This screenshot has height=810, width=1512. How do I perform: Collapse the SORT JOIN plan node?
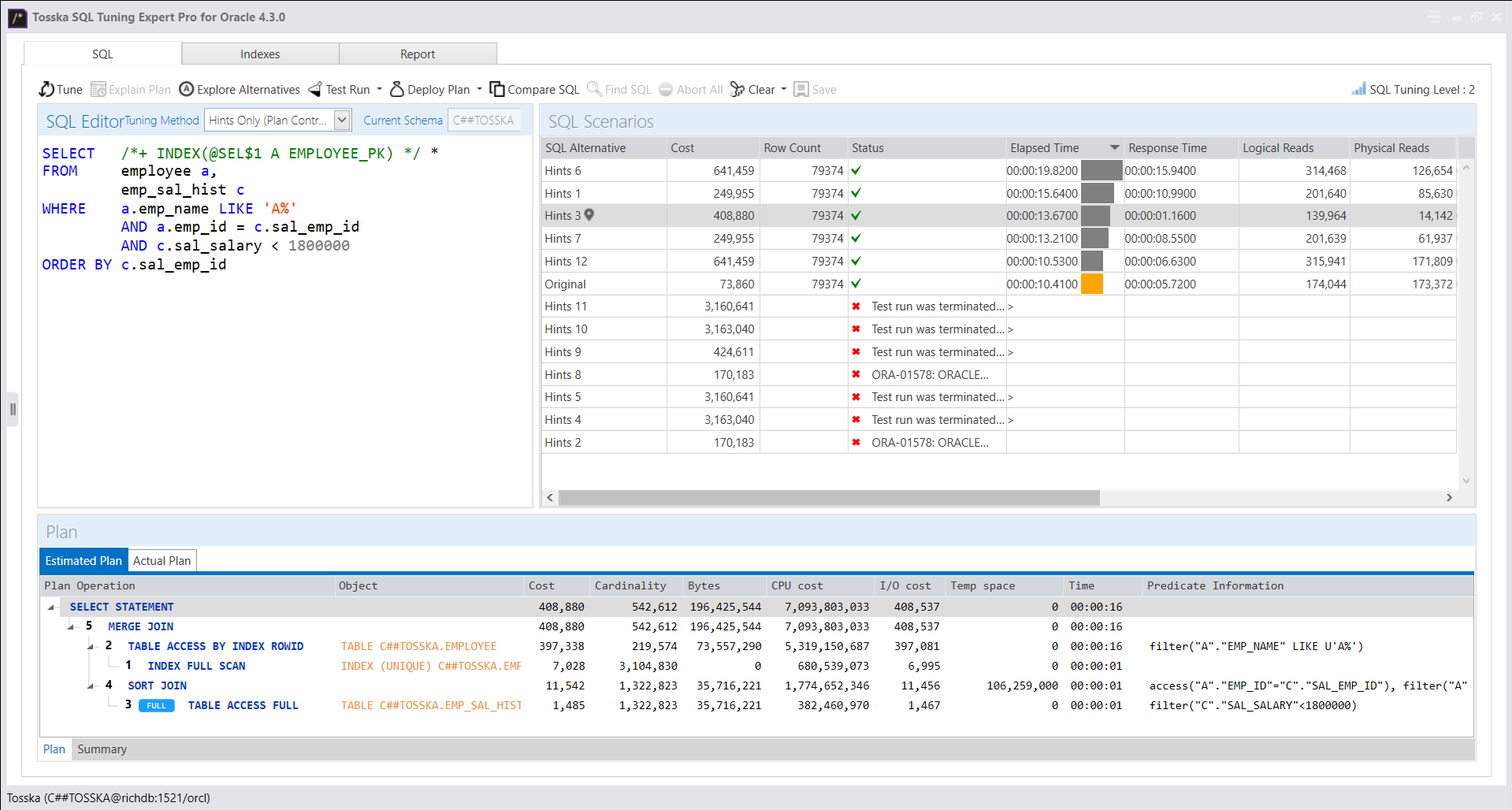point(91,686)
